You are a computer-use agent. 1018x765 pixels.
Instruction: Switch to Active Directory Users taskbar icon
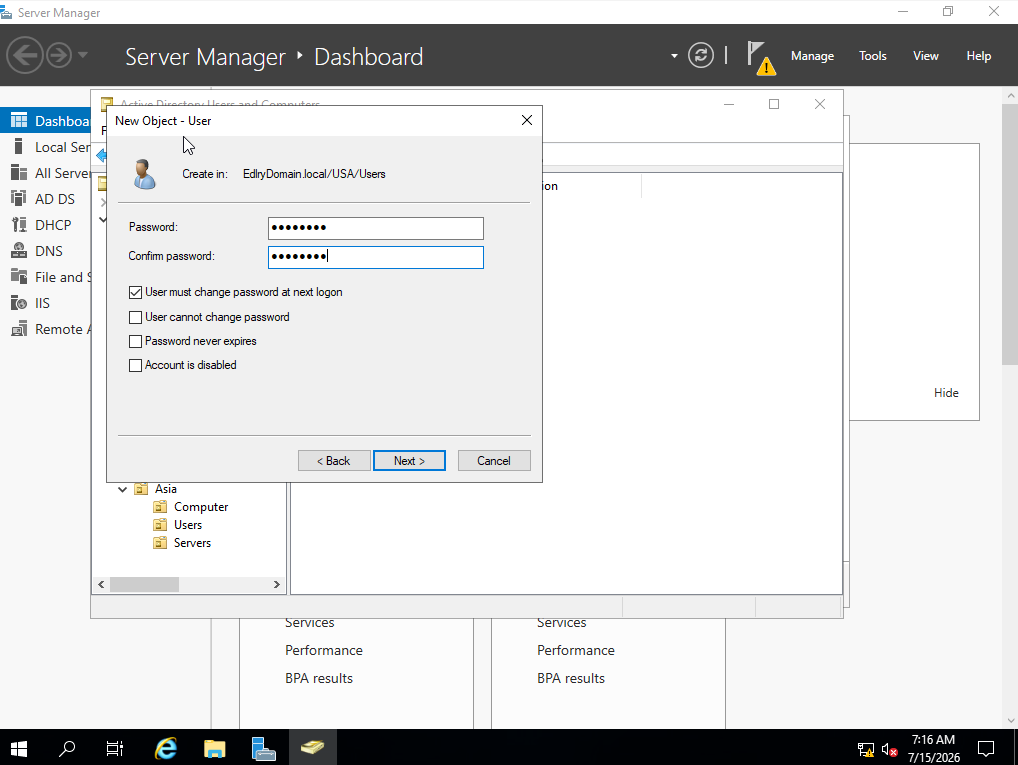[312, 749]
